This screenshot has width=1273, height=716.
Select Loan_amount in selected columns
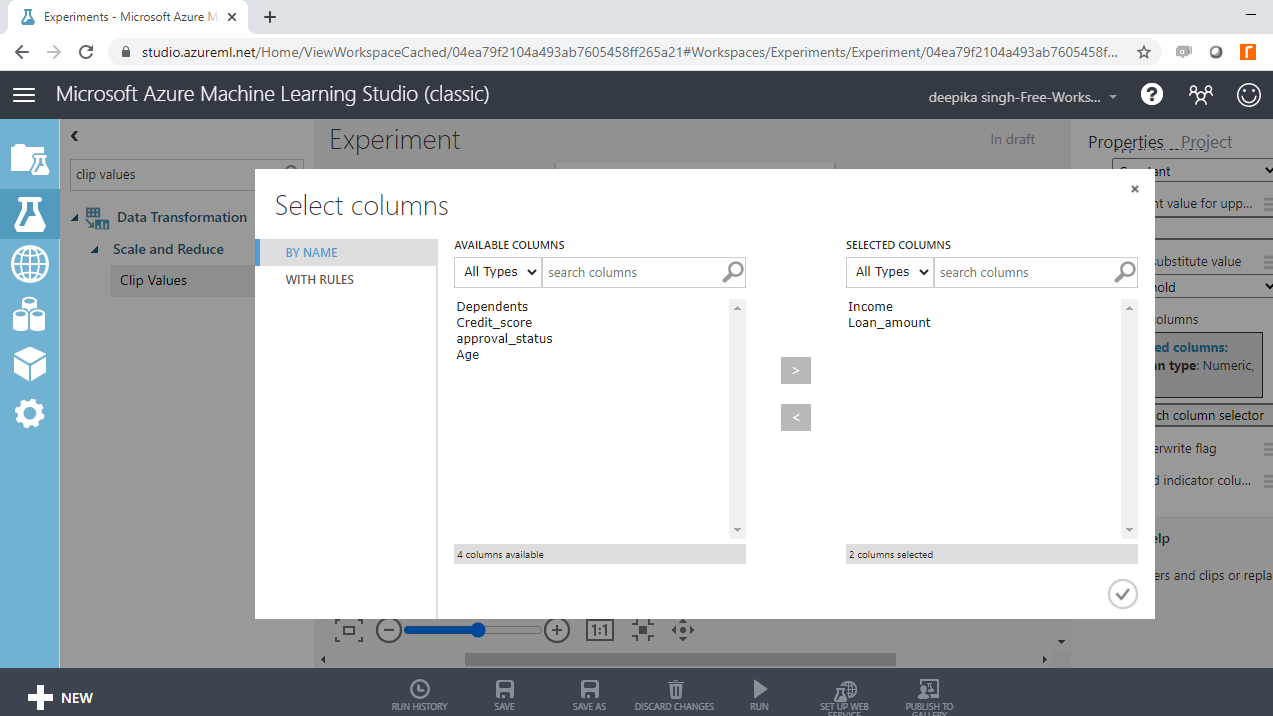889,323
